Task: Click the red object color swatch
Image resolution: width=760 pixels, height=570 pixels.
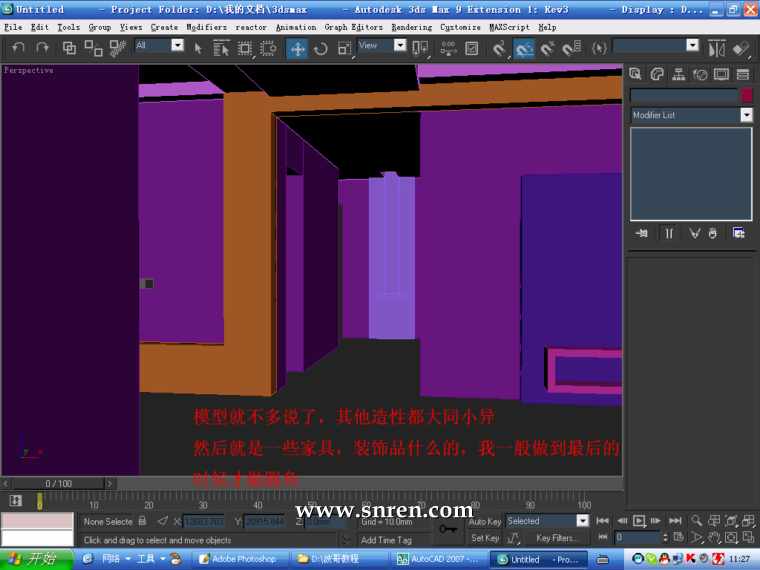Action: tap(746, 95)
